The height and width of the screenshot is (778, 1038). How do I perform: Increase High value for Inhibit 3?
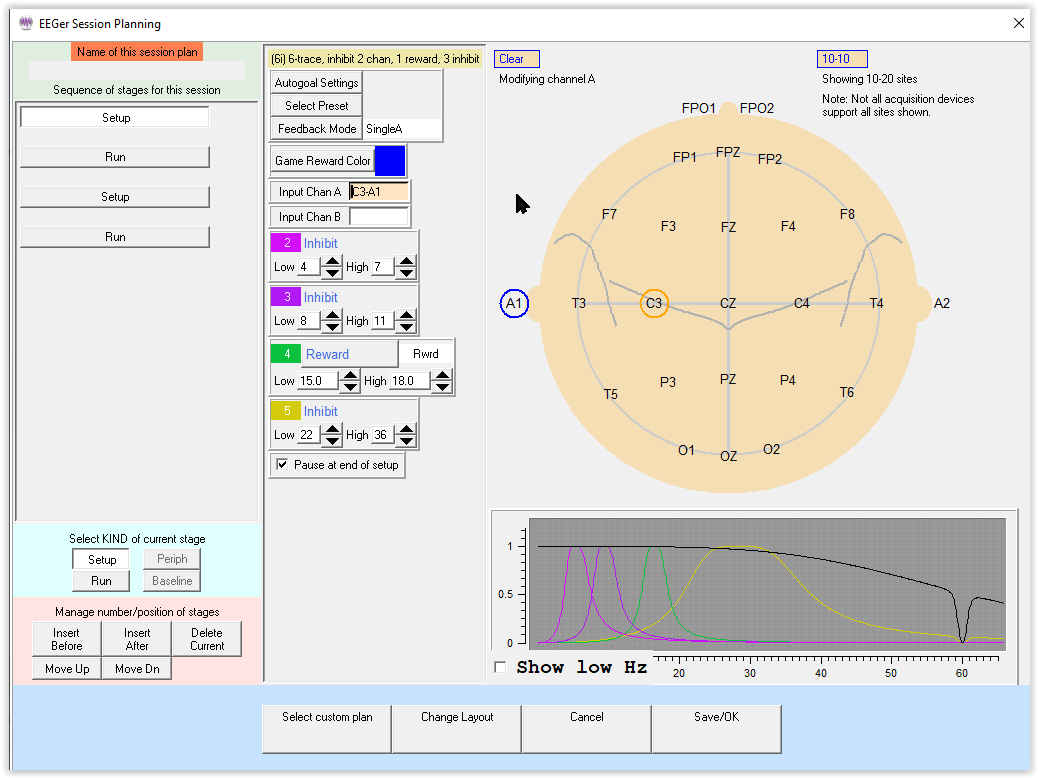(x=406, y=315)
